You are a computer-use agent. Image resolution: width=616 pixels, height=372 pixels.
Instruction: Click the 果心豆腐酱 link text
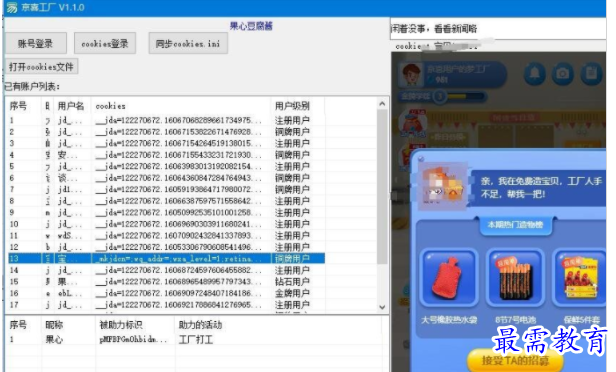pyautogui.click(x=251, y=26)
